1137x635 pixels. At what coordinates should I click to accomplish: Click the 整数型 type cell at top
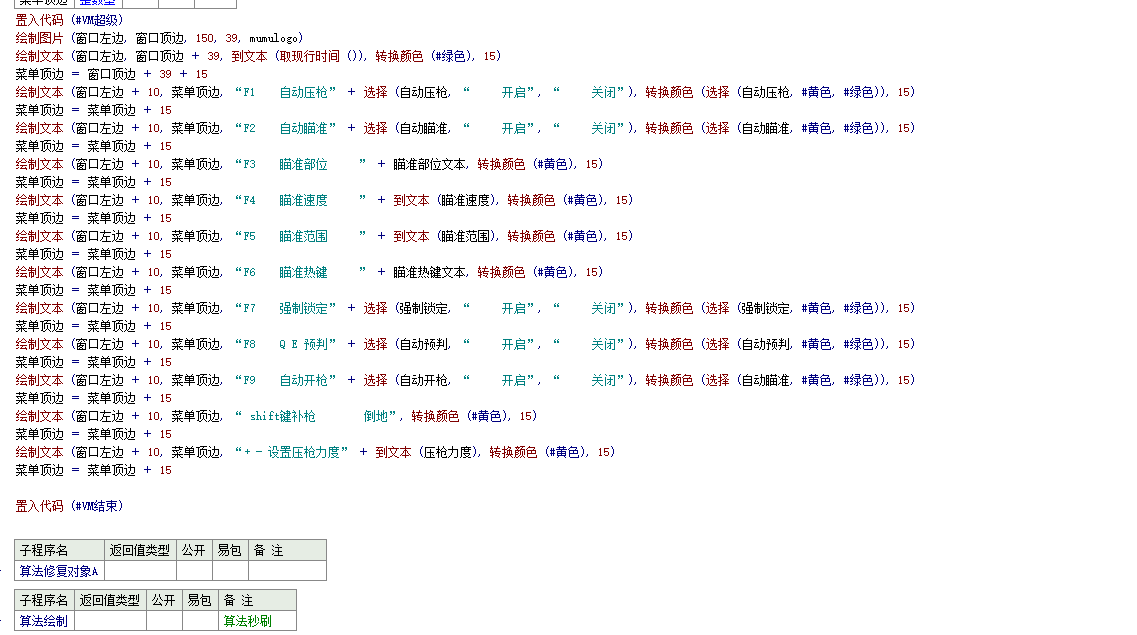tap(97, 3)
